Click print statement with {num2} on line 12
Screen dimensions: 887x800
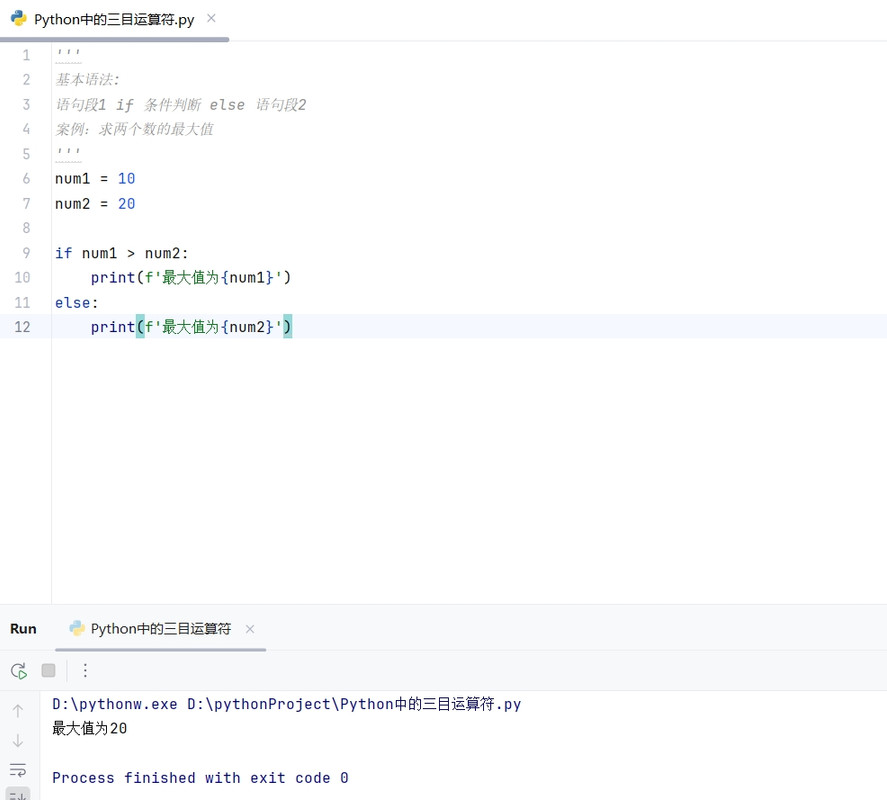(191, 327)
